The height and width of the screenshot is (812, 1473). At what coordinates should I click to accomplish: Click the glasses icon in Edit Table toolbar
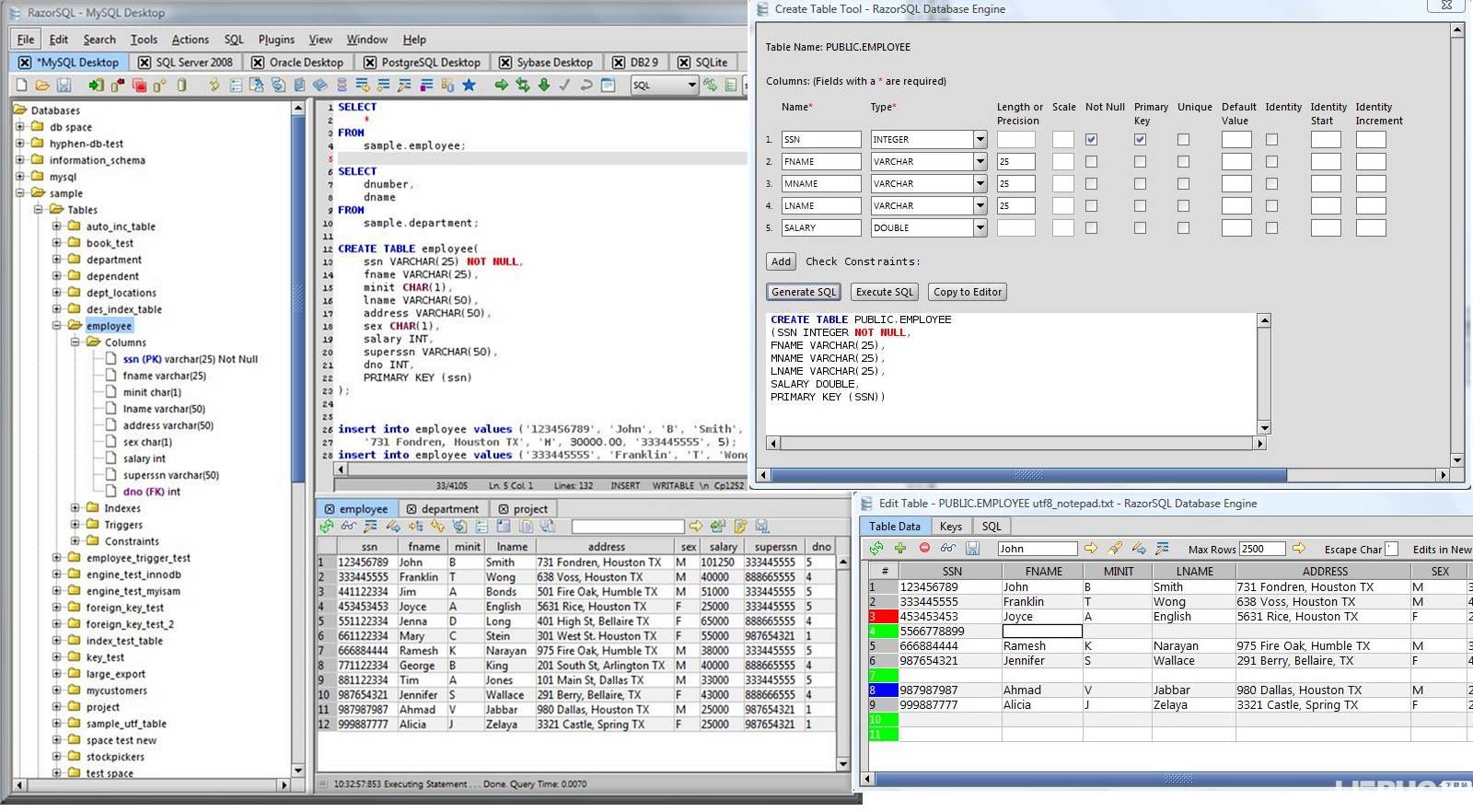(x=947, y=548)
